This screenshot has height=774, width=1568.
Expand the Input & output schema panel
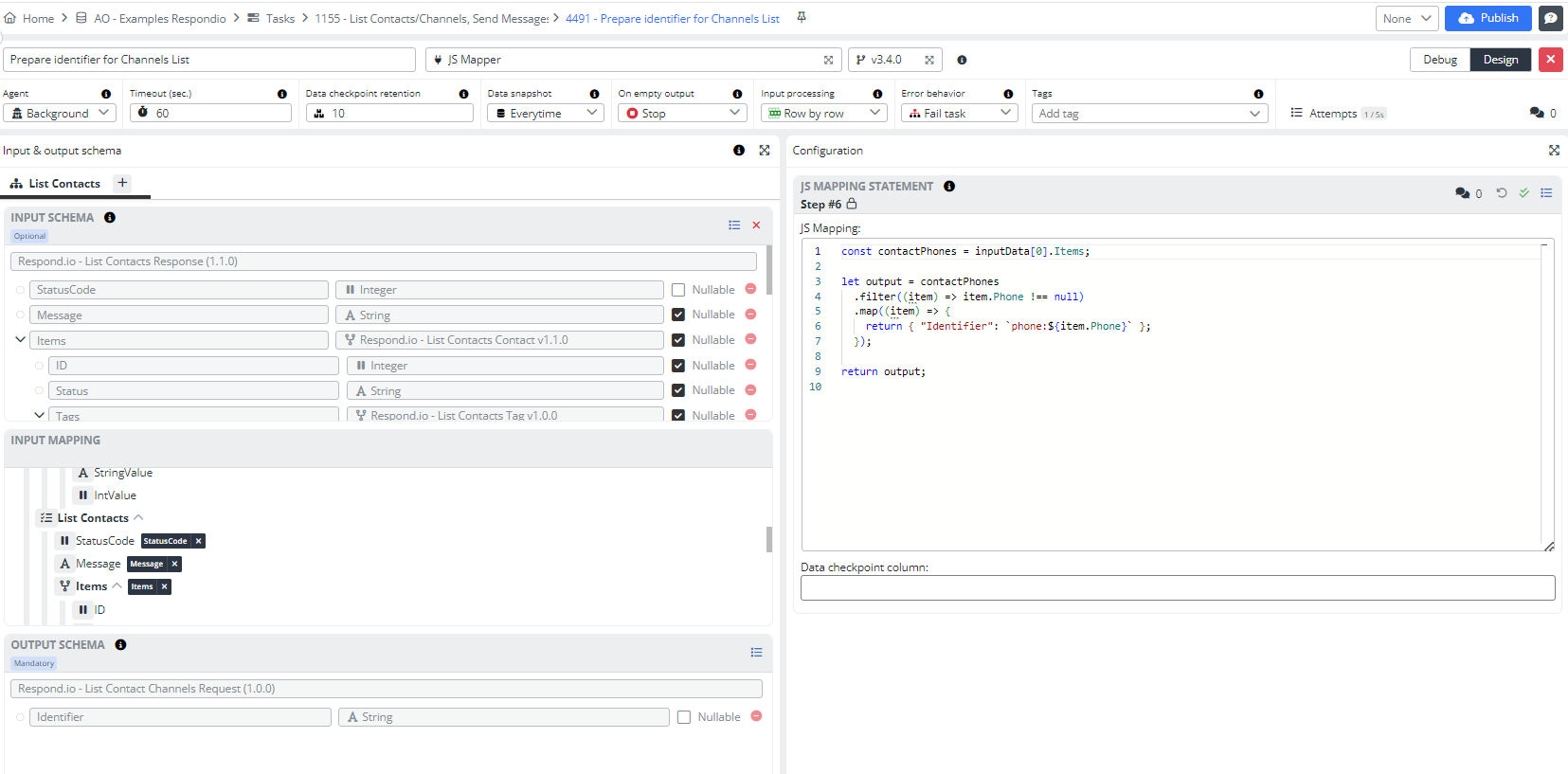tap(765, 151)
